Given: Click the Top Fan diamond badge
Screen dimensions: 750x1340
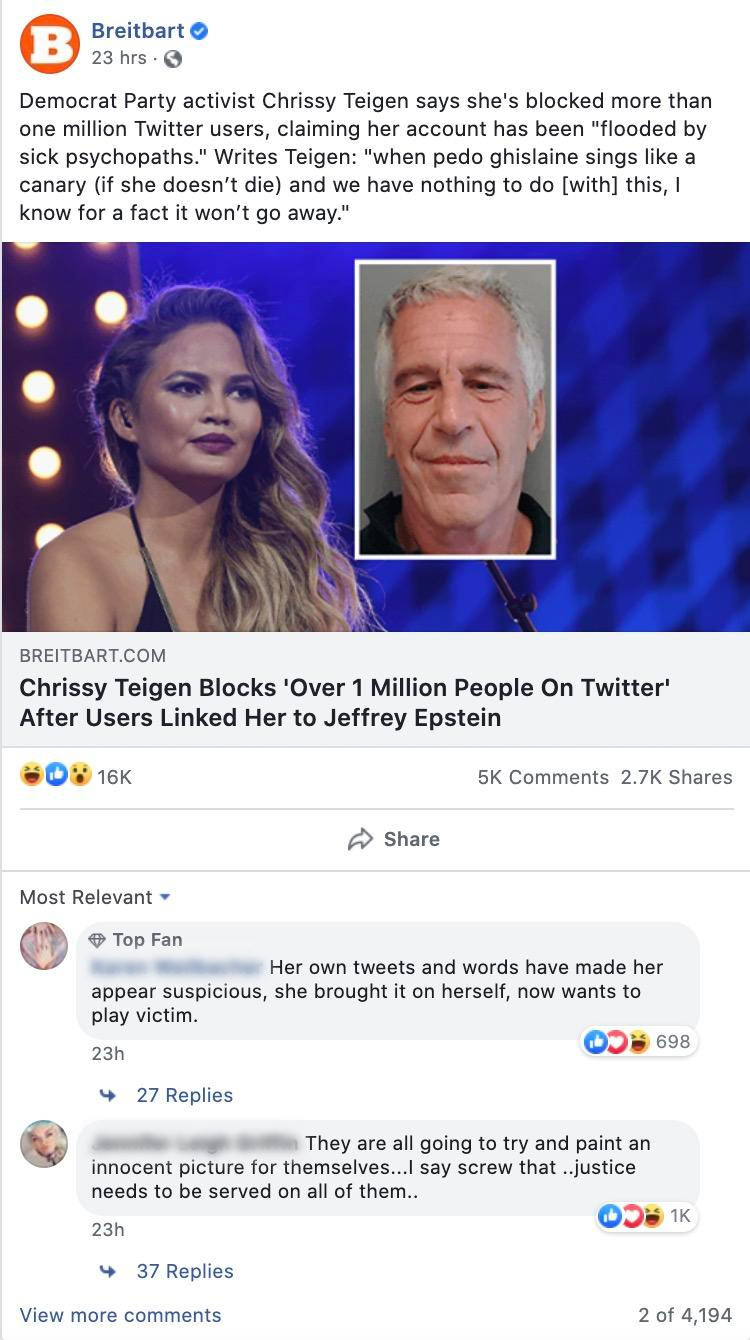Looking at the screenshot, I should point(98,940).
